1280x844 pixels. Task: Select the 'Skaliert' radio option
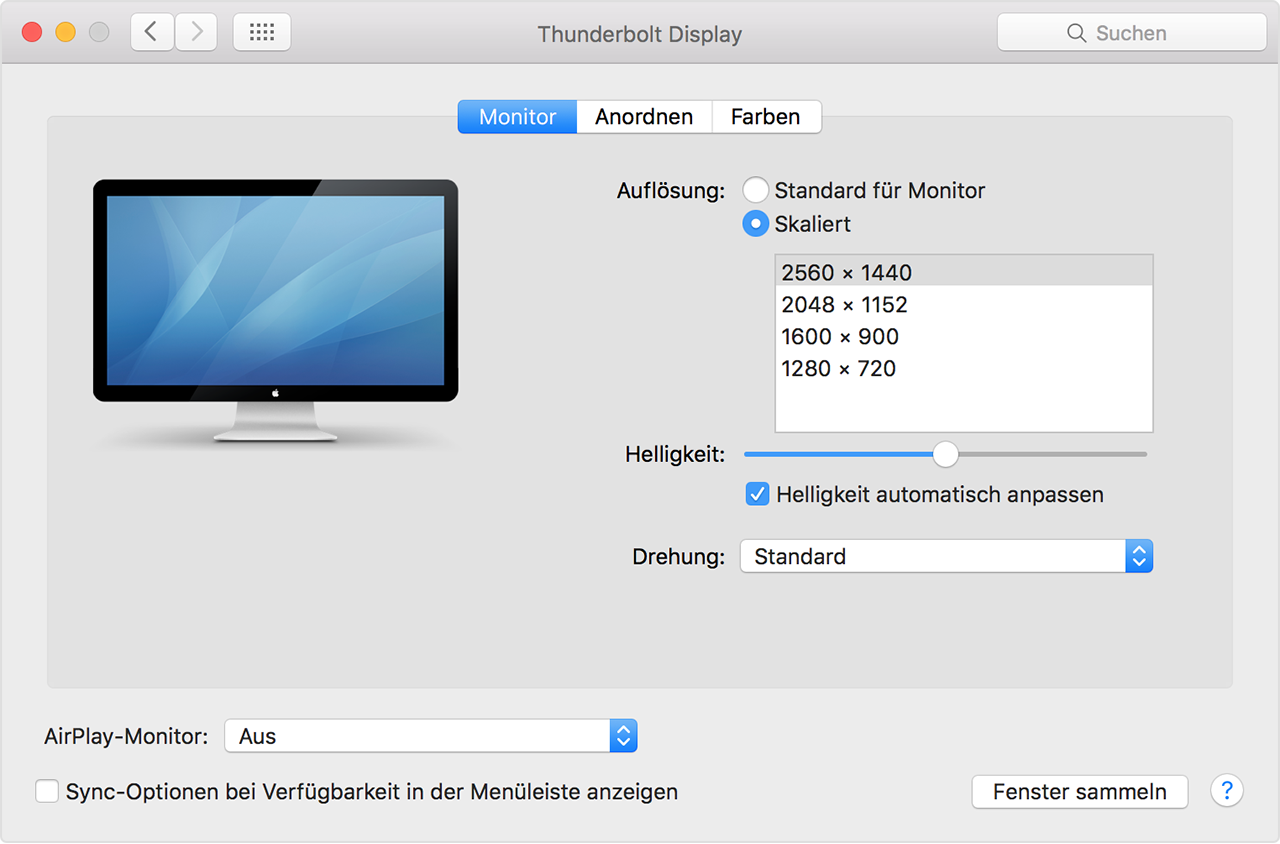click(756, 224)
